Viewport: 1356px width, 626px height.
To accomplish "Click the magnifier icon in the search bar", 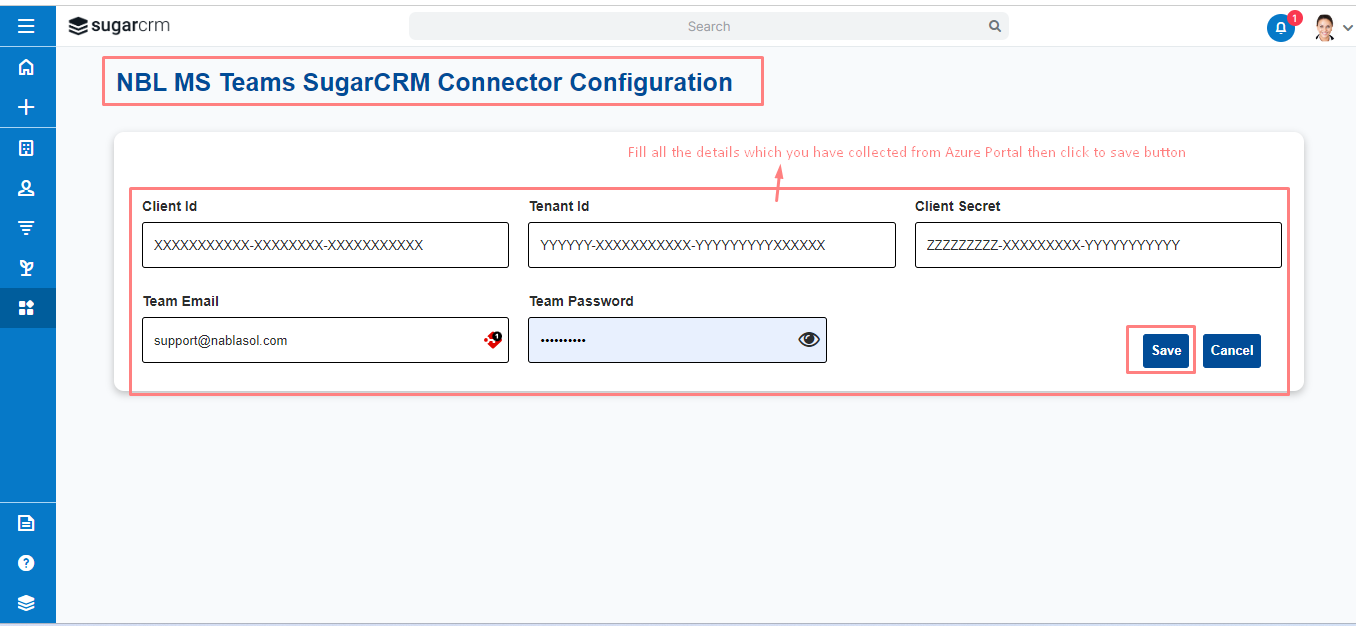I will [x=995, y=27].
